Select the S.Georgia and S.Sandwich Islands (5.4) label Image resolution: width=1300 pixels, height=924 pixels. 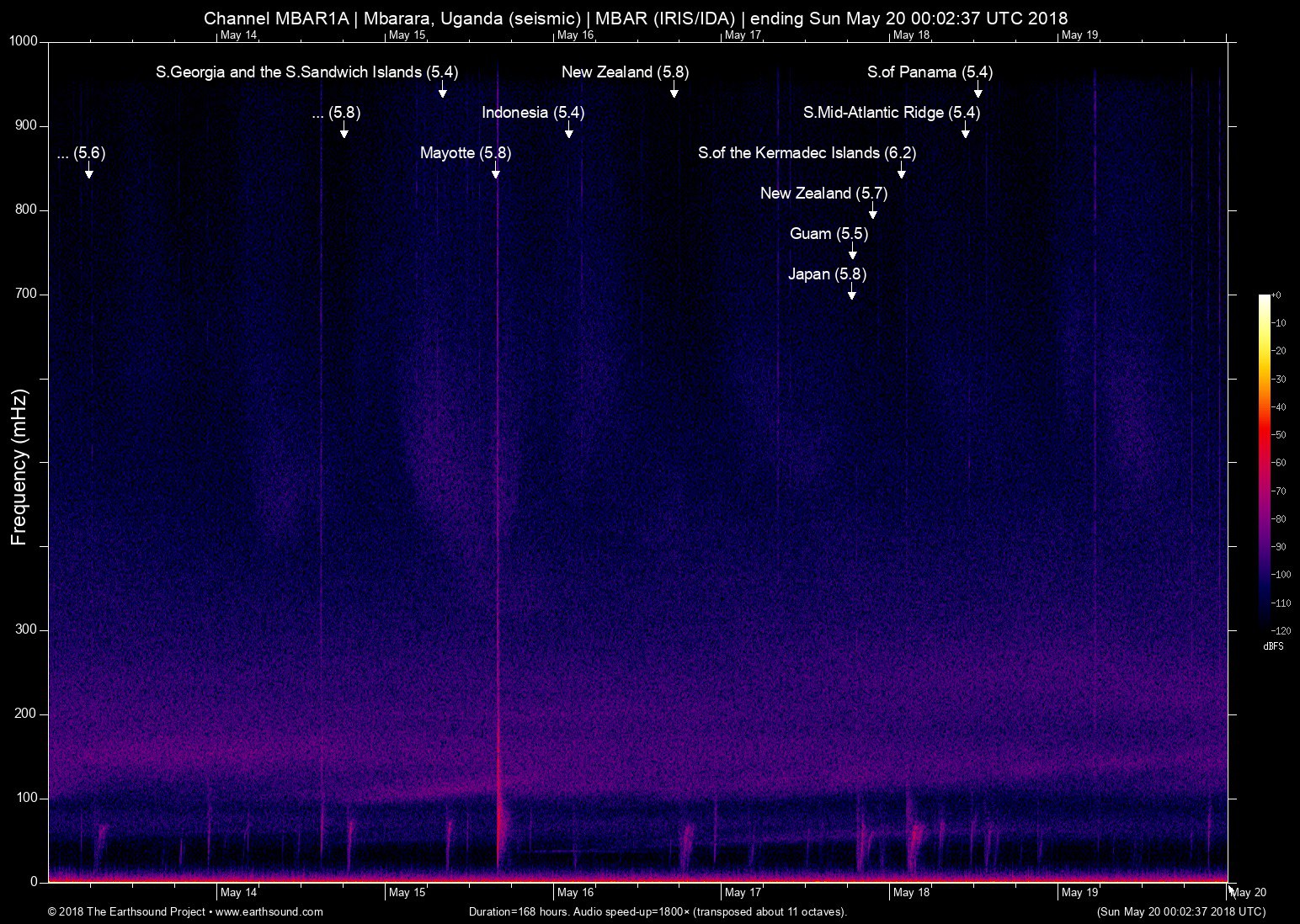pos(306,72)
